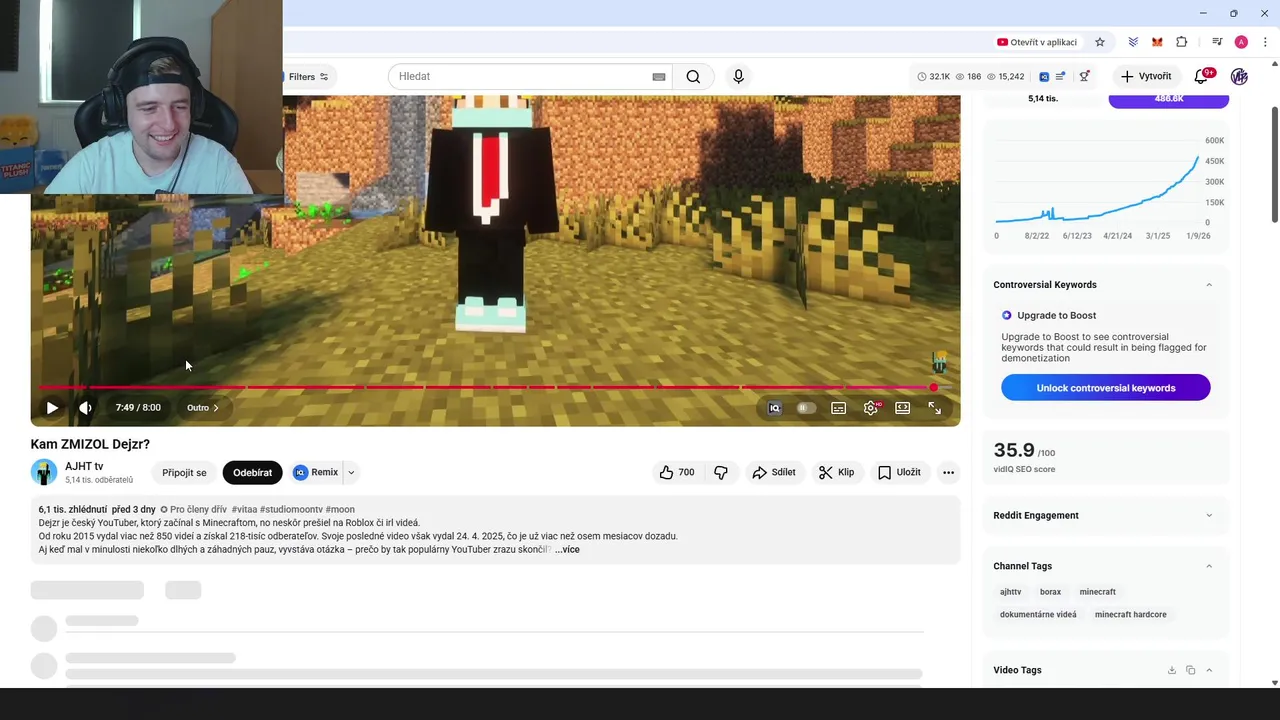Select the ajhttv channel tag

click(x=1011, y=592)
